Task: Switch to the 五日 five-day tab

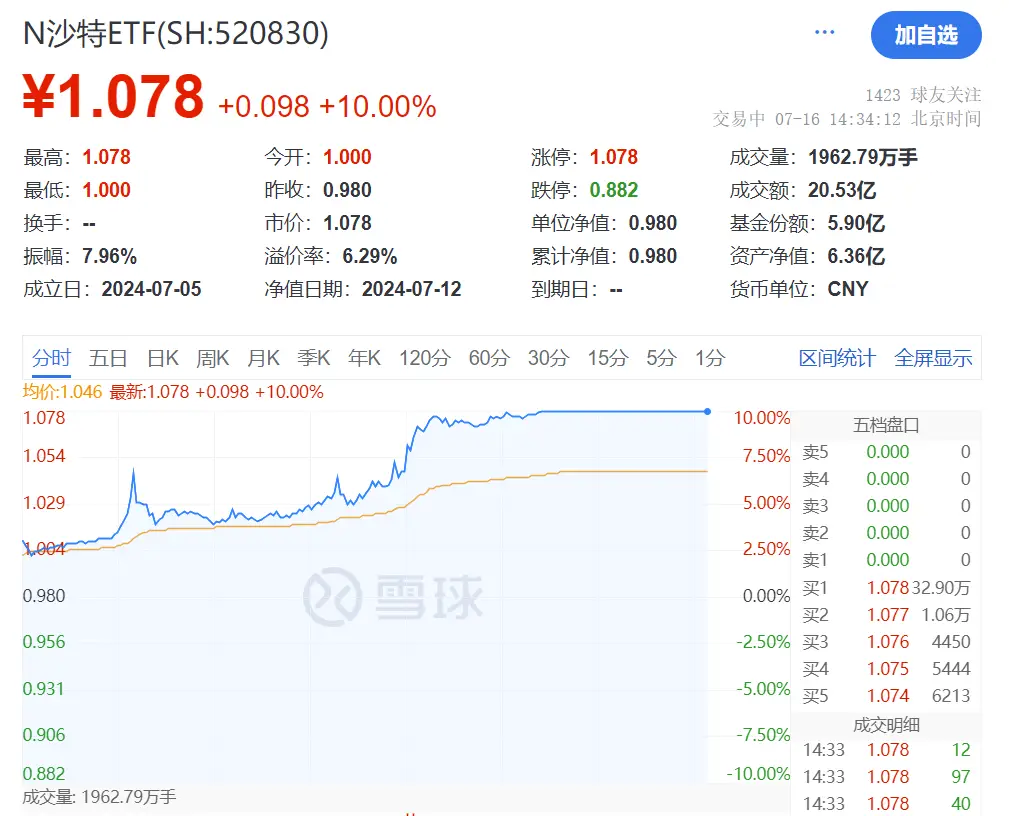Action: coord(106,357)
